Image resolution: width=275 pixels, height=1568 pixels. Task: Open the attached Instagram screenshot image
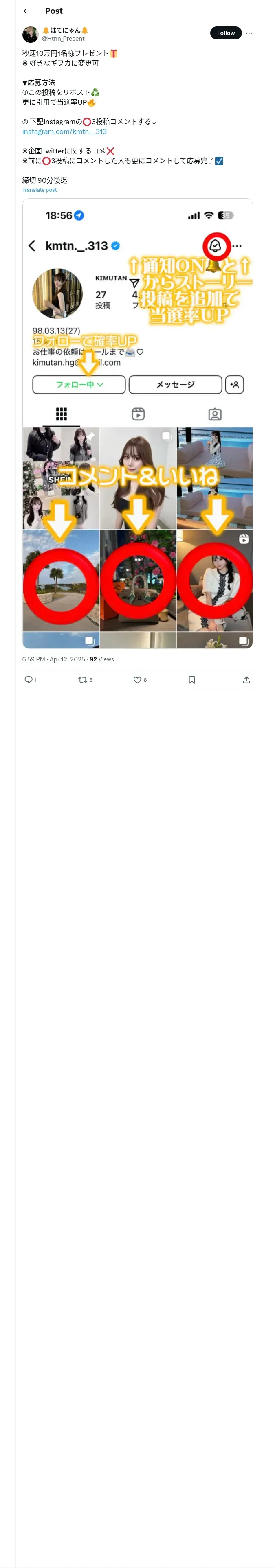137,423
